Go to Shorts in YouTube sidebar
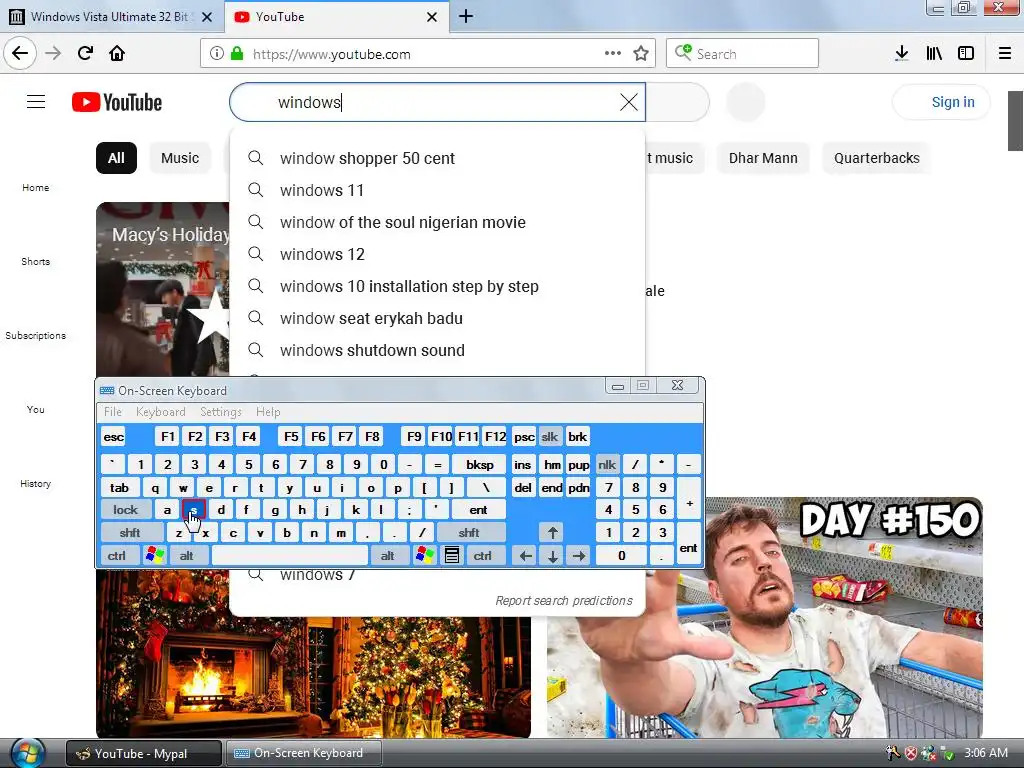Viewport: 1024px width, 768px height. pyautogui.click(x=35, y=261)
